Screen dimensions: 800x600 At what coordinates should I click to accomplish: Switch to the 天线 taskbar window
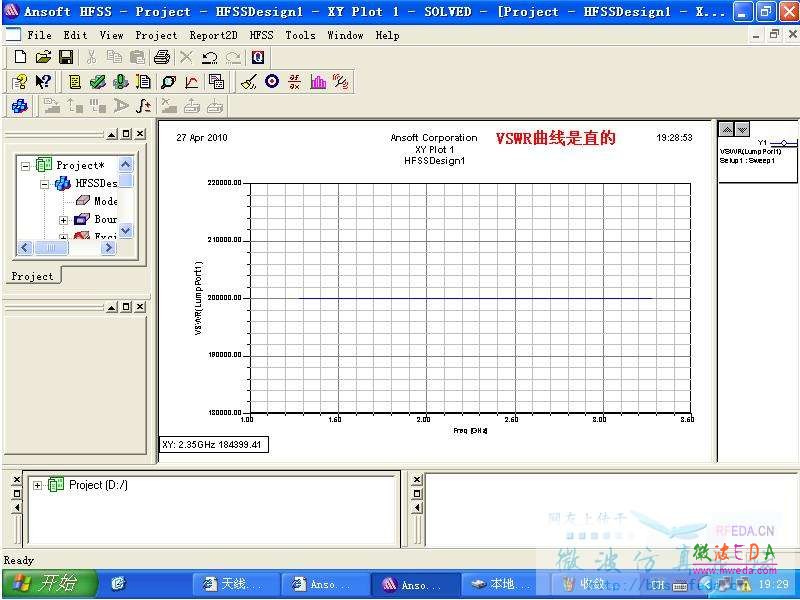236,584
